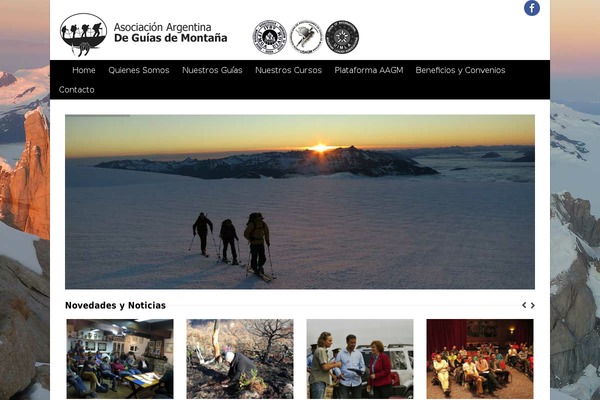Open the auditorium audience news thumbnail
Image resolution: width=600 pixels, height=400 pixels.
480,359
